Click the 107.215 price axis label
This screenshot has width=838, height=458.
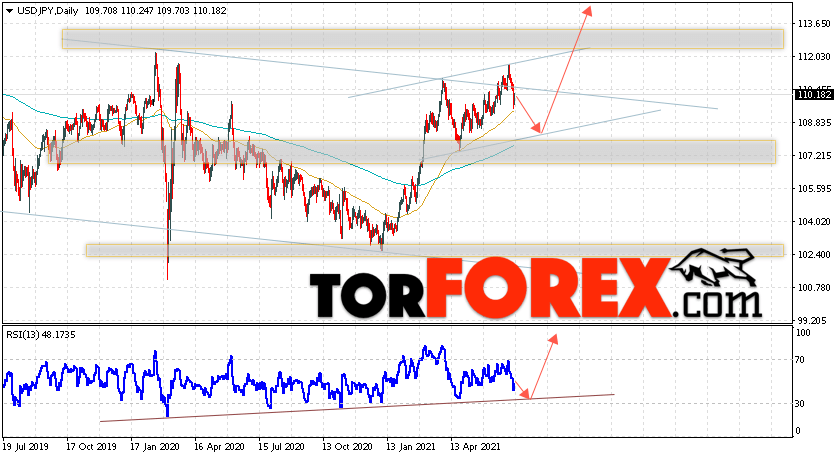[x=814, y=156]
